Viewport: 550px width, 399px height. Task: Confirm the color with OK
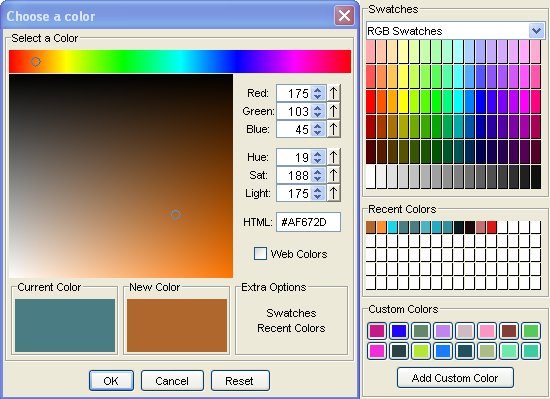111,380
